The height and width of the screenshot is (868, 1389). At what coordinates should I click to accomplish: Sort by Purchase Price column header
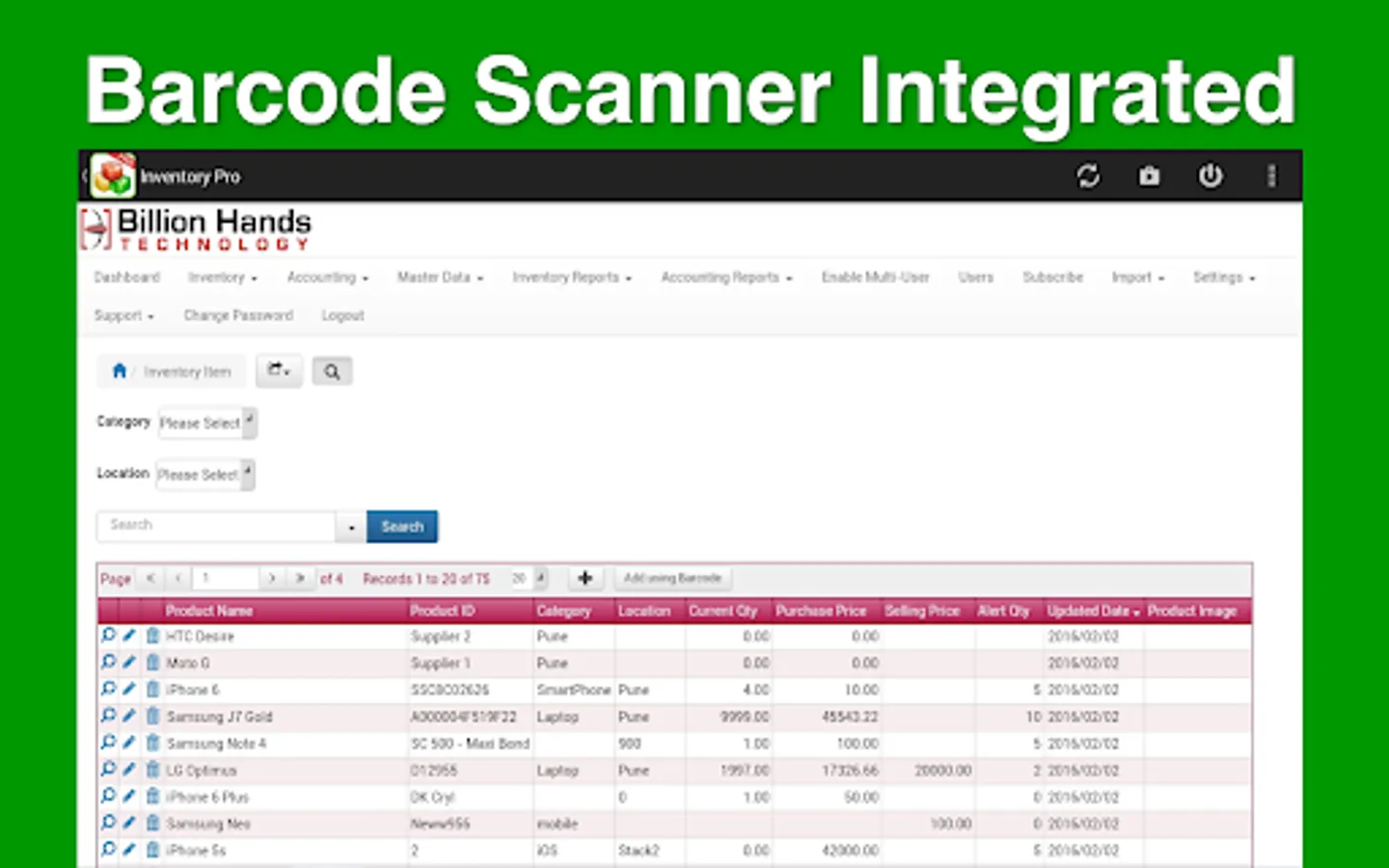pyautogui.click(x=821, y=610)
